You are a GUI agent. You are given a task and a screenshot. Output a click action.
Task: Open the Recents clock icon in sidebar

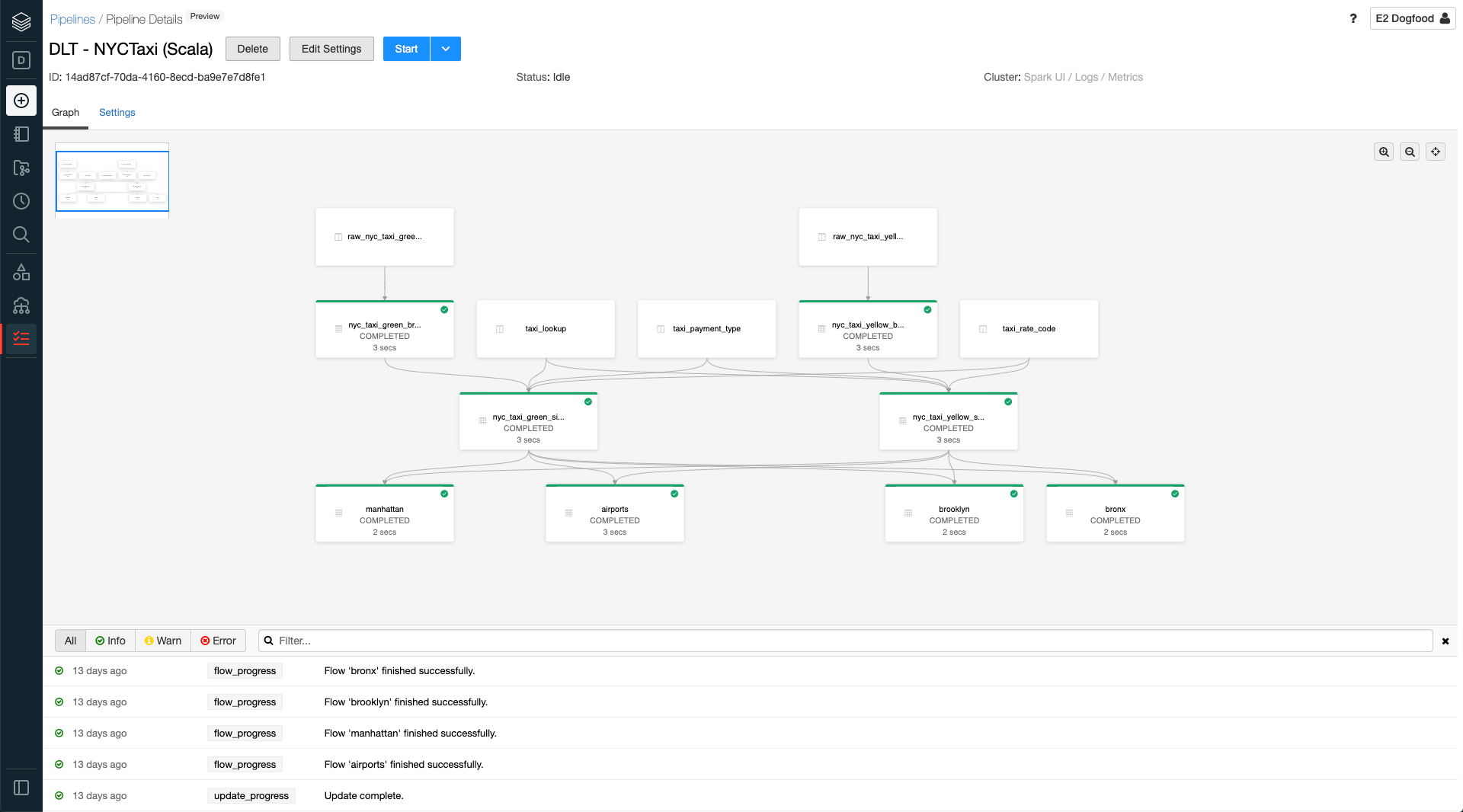pyautogui.click(x=21, y=201)
